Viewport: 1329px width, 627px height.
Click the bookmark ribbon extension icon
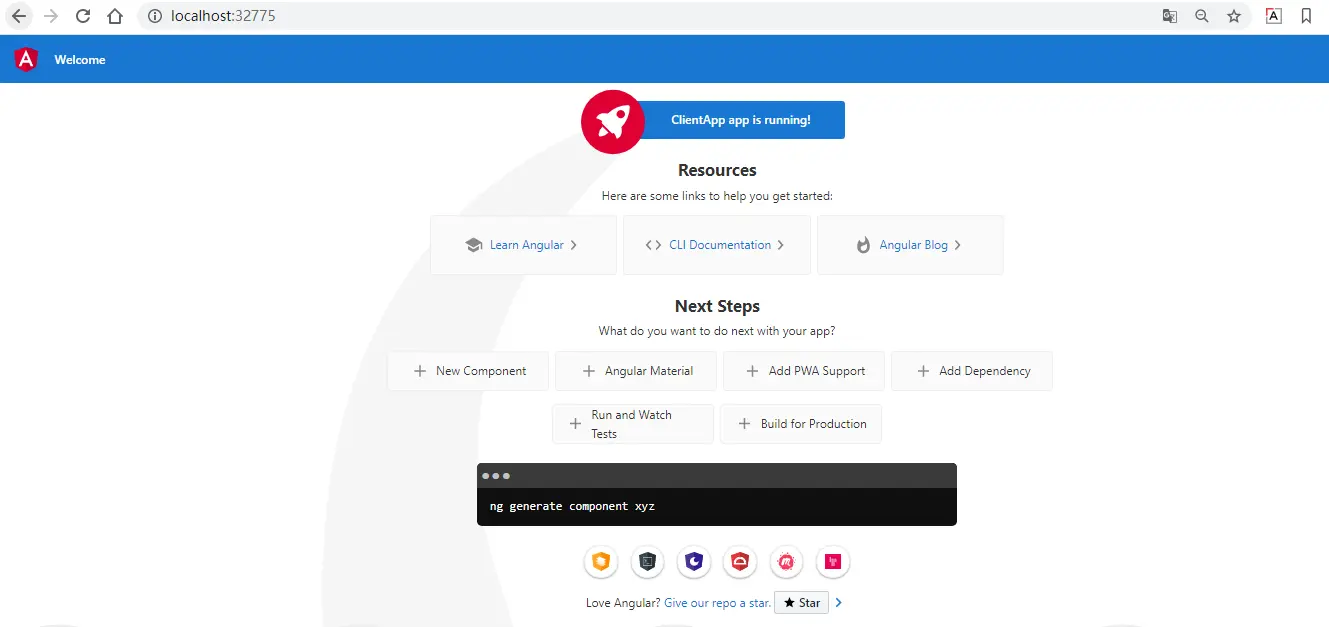(1306, 16)
